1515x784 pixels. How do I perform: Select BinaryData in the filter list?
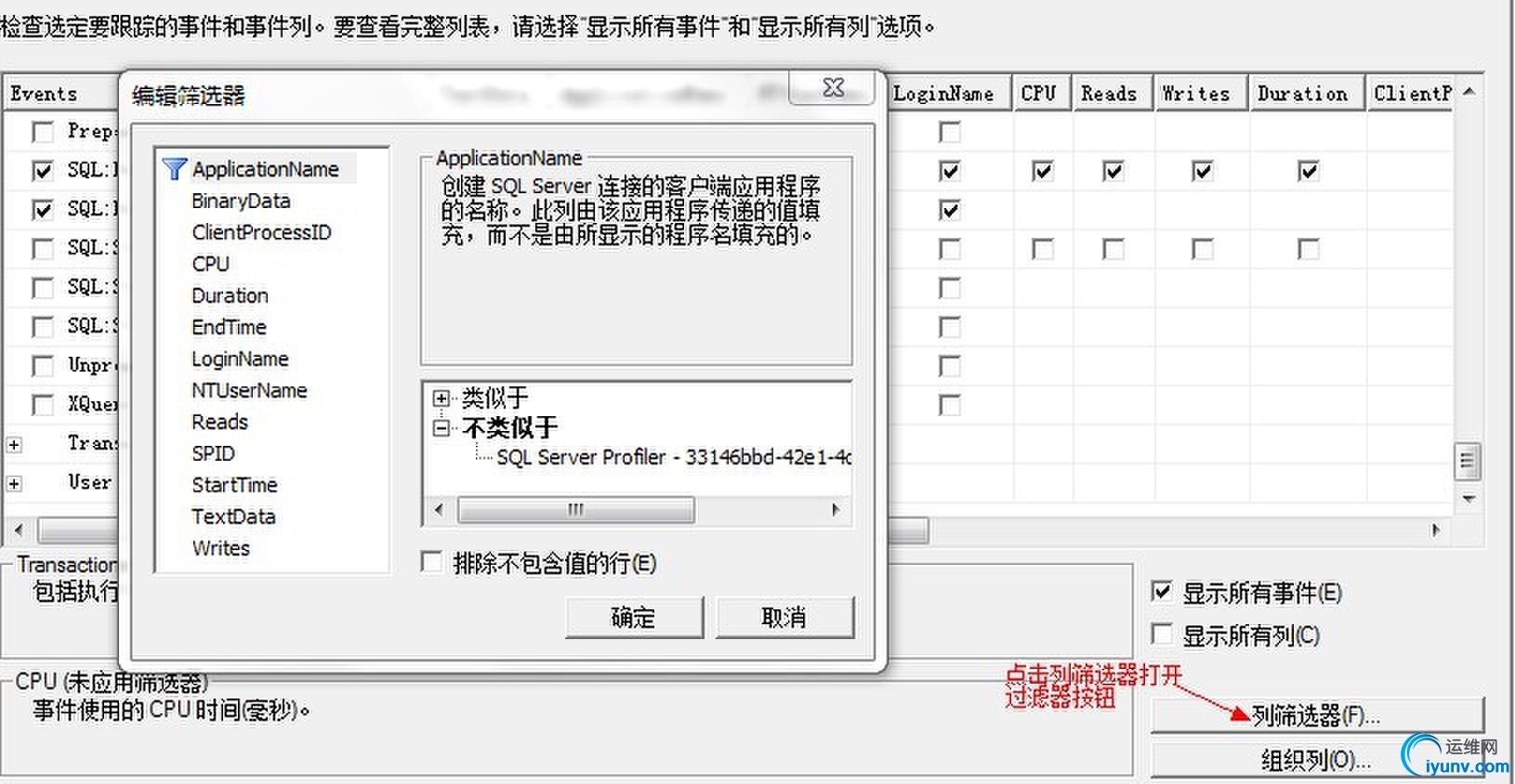241,201
